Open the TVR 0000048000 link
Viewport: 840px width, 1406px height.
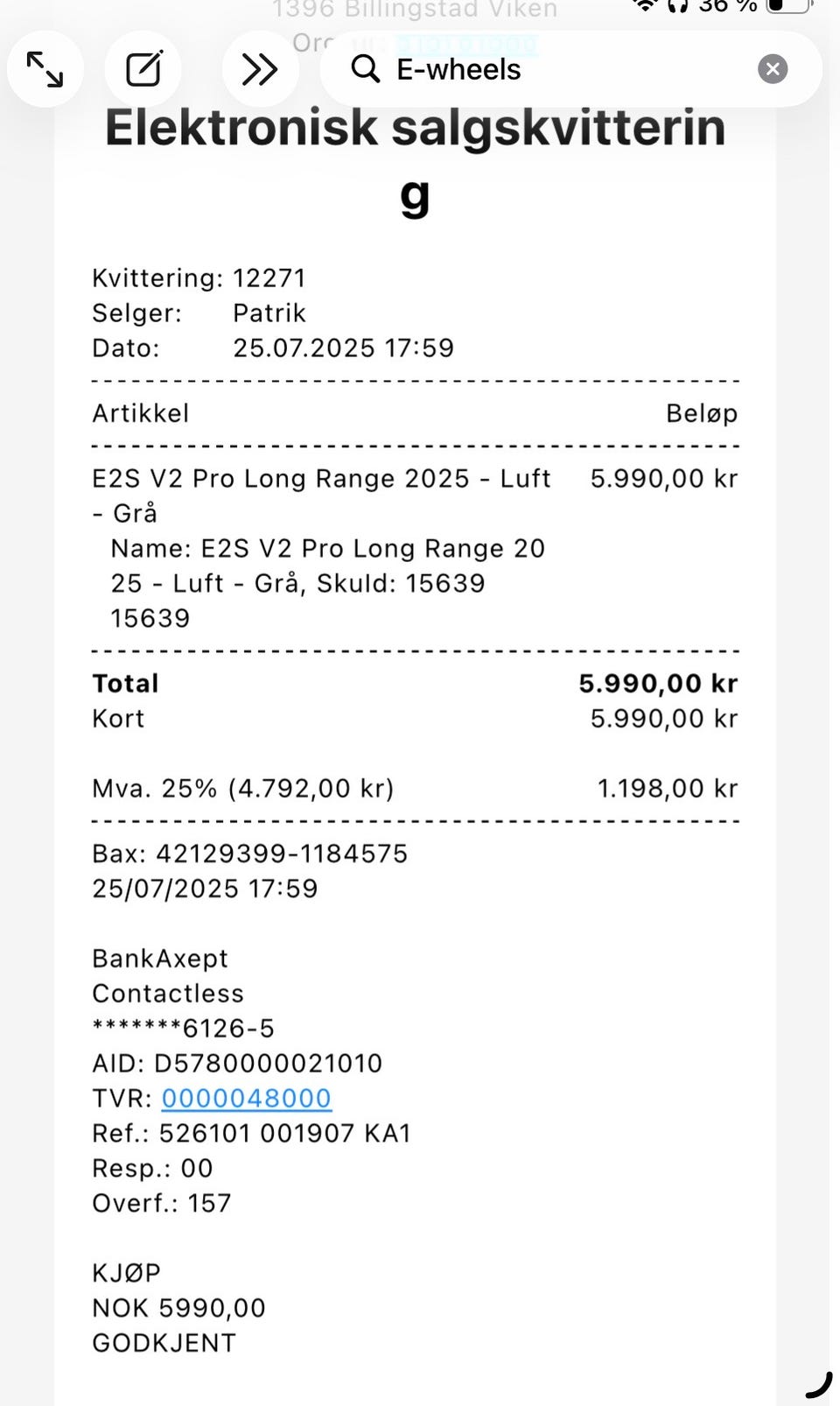[x=247, y=1098]
